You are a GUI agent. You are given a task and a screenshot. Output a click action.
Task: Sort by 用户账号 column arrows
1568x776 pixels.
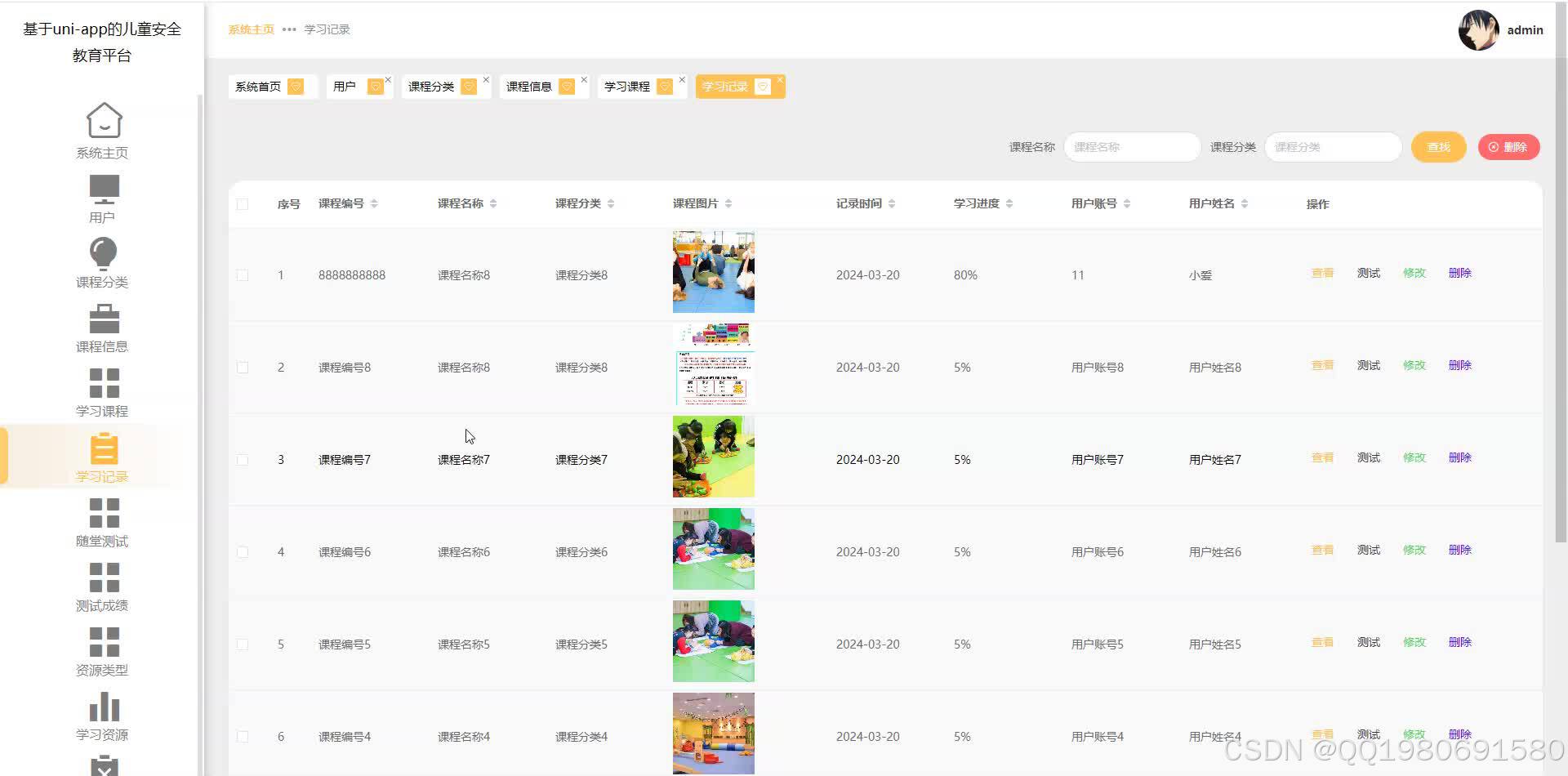click(1127, 203)
